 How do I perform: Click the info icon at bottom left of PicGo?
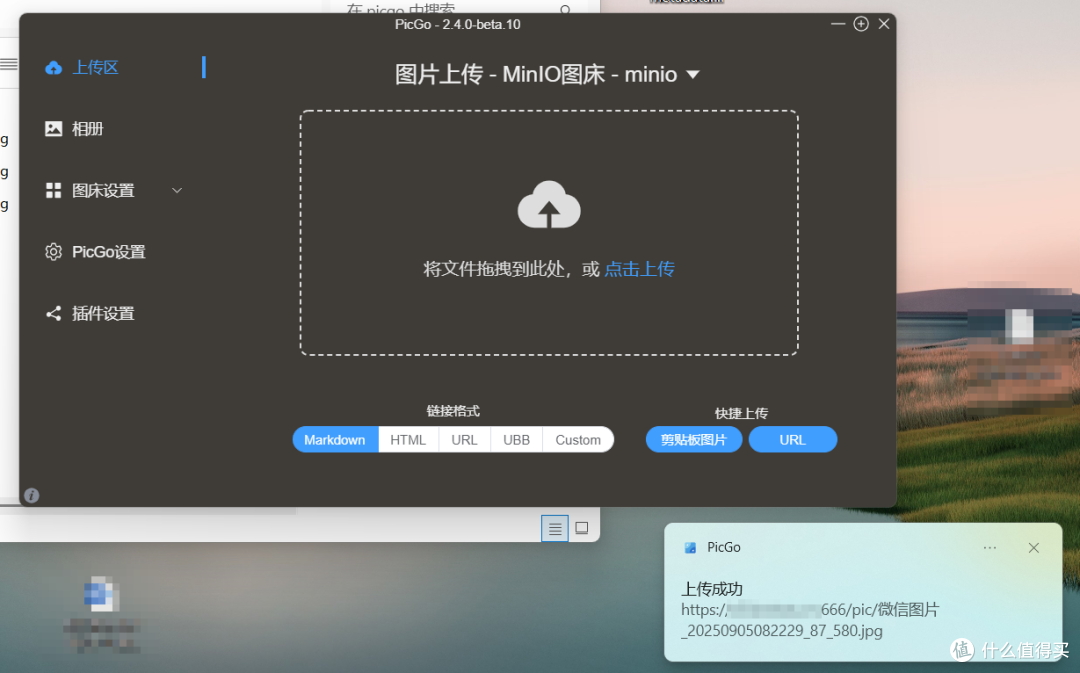coord(31,495)
